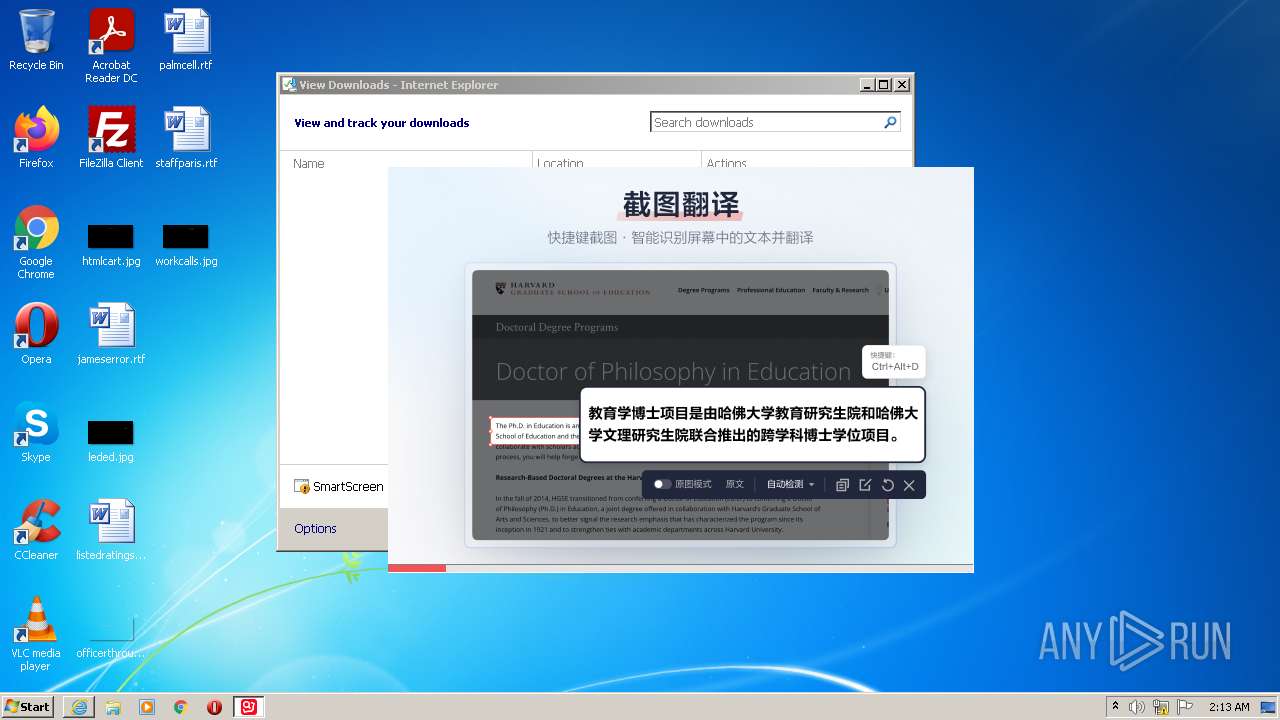
Task: Click the copy translation icon
Action: [x=842, y=485]
